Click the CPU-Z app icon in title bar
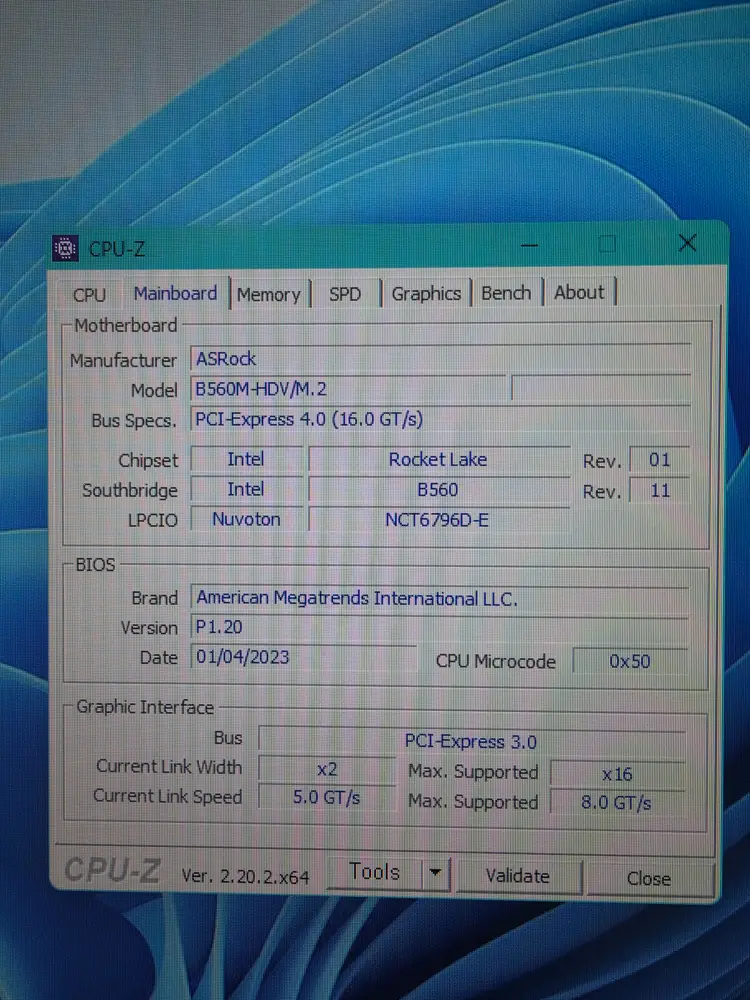Viewport: 750px width, 1000px height. (x=64, y=249)
